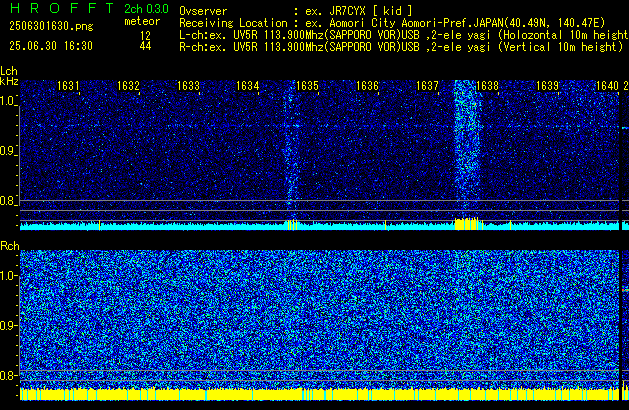Click the Receiving Location line
Viewport: 629px width, 410px height.
[392, 23]
